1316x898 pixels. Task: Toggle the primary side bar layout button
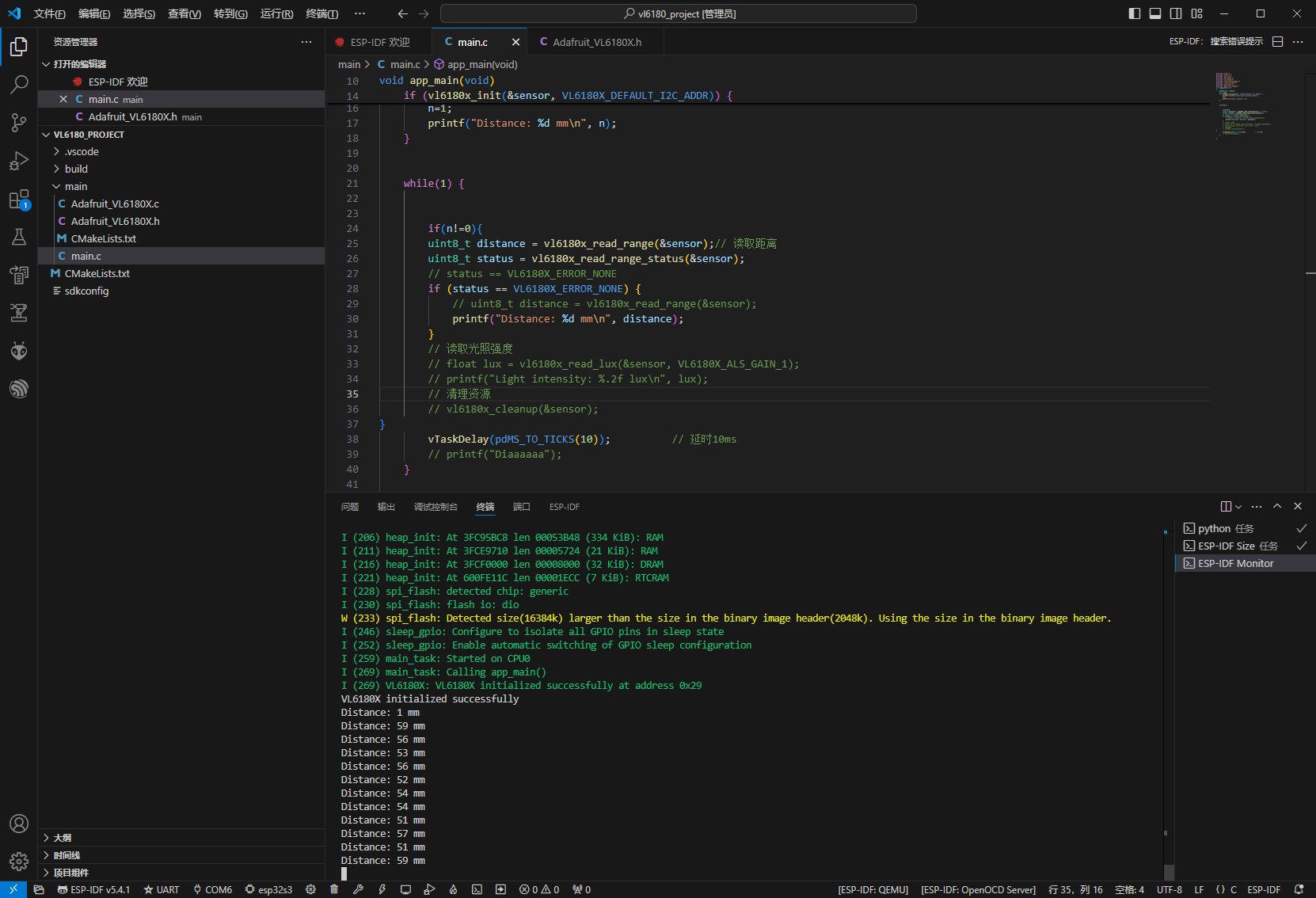tap(1135, 13)
